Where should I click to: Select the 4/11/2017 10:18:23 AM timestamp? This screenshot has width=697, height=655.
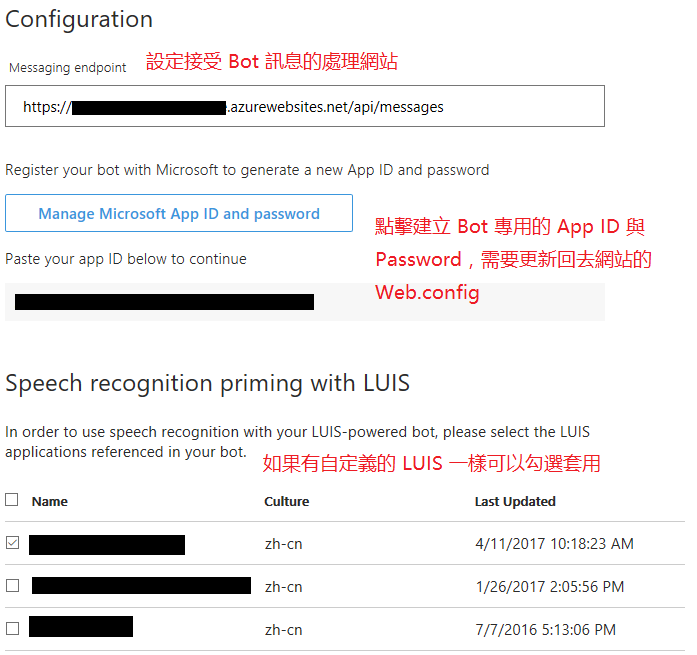point(553,544)
